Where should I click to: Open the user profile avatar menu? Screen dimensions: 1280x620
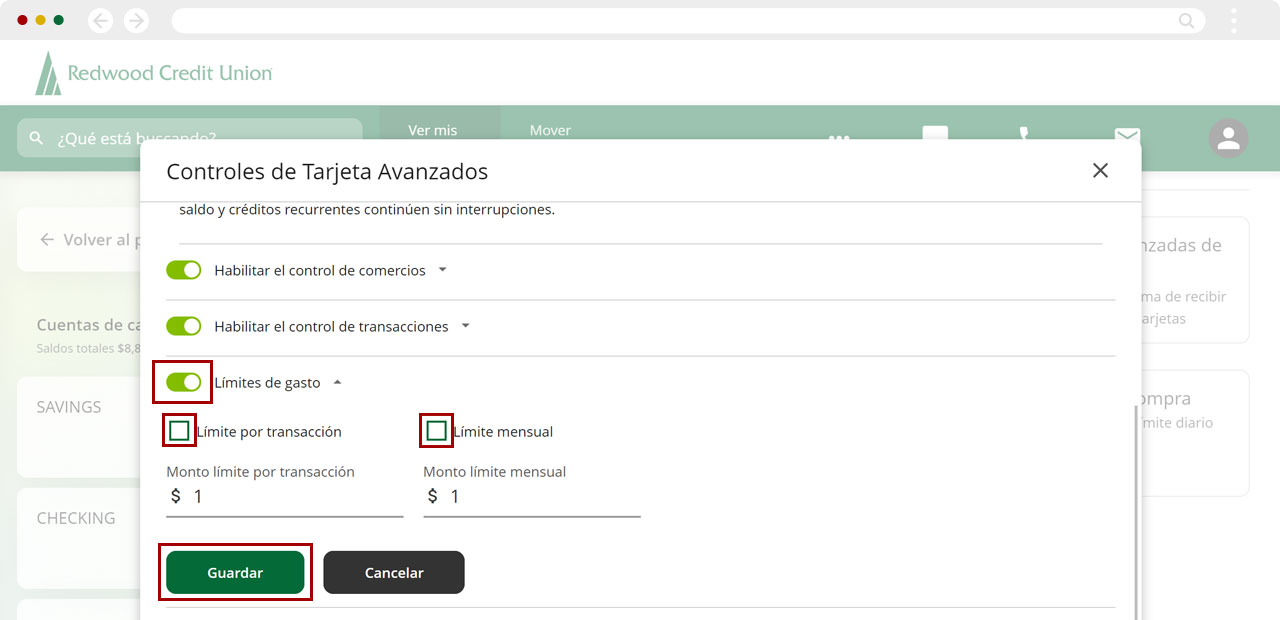[1228, 138]
